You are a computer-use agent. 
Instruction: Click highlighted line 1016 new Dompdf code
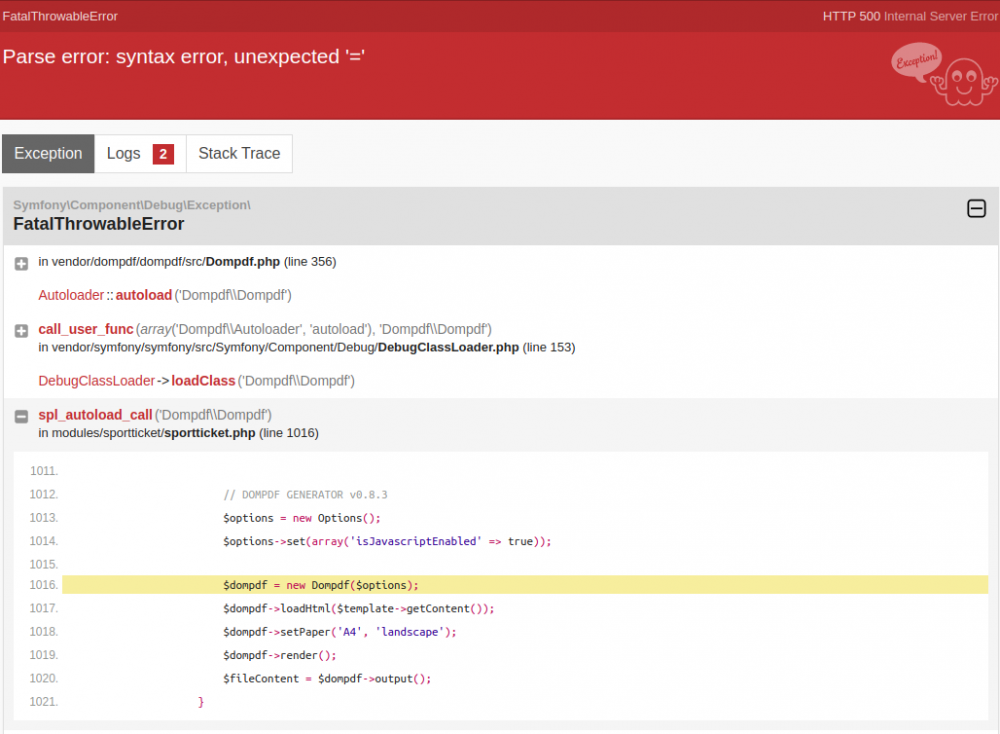point(321,585)
